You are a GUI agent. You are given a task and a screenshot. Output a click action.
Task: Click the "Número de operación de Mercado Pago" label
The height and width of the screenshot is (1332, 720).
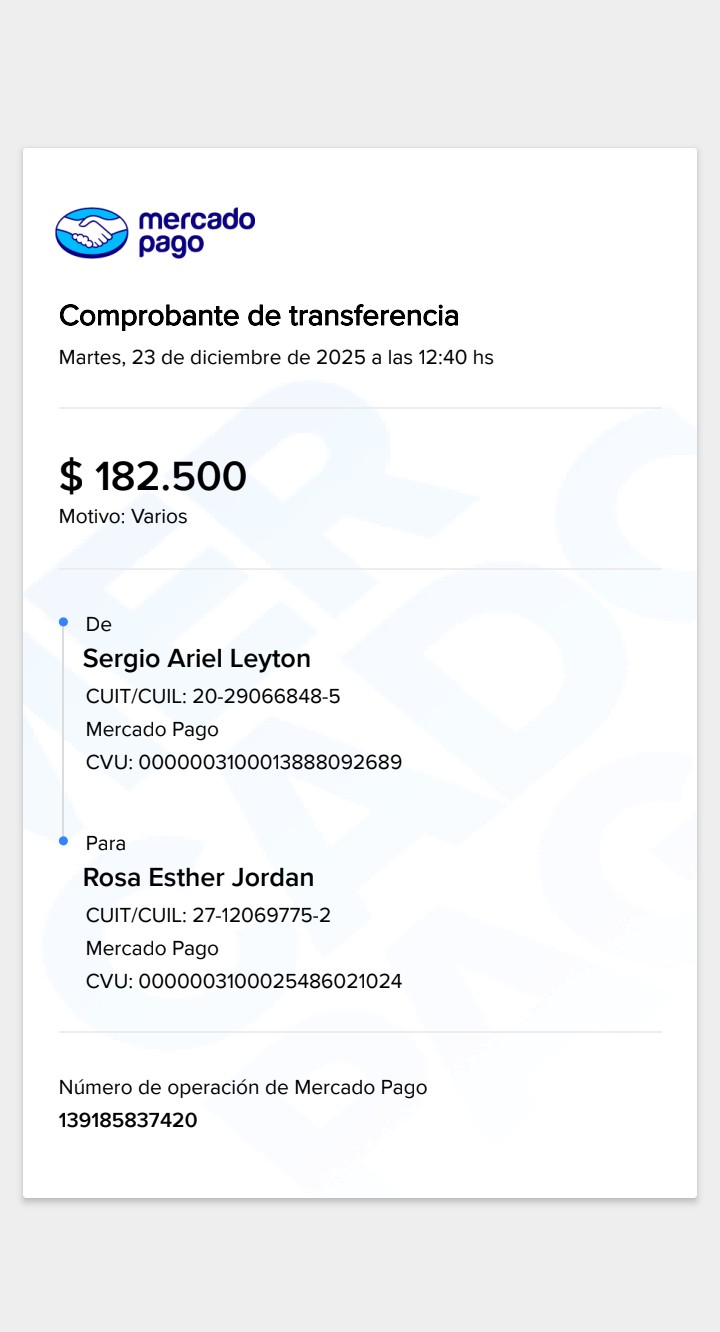[x=243, y=1087]
